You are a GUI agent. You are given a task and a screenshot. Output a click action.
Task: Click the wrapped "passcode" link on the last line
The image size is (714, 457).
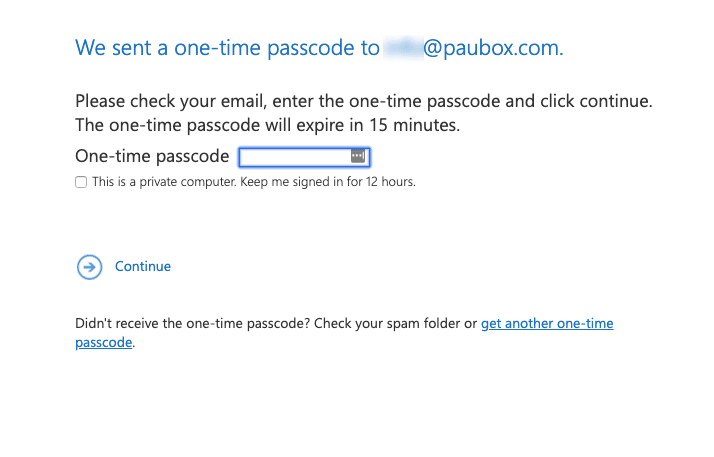click(104, 342)
